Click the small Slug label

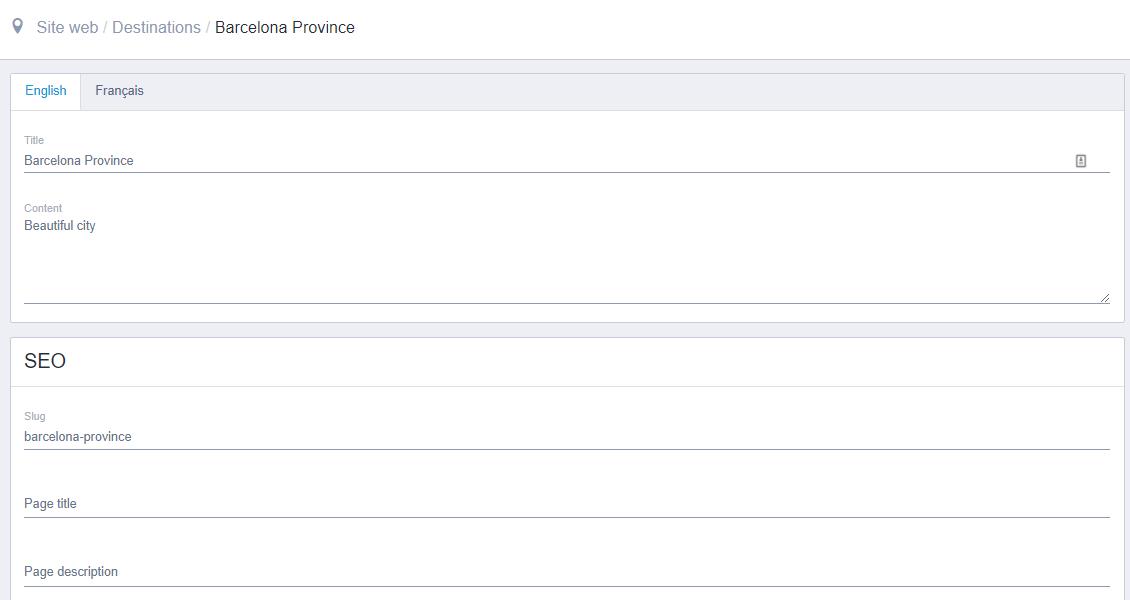35,416
